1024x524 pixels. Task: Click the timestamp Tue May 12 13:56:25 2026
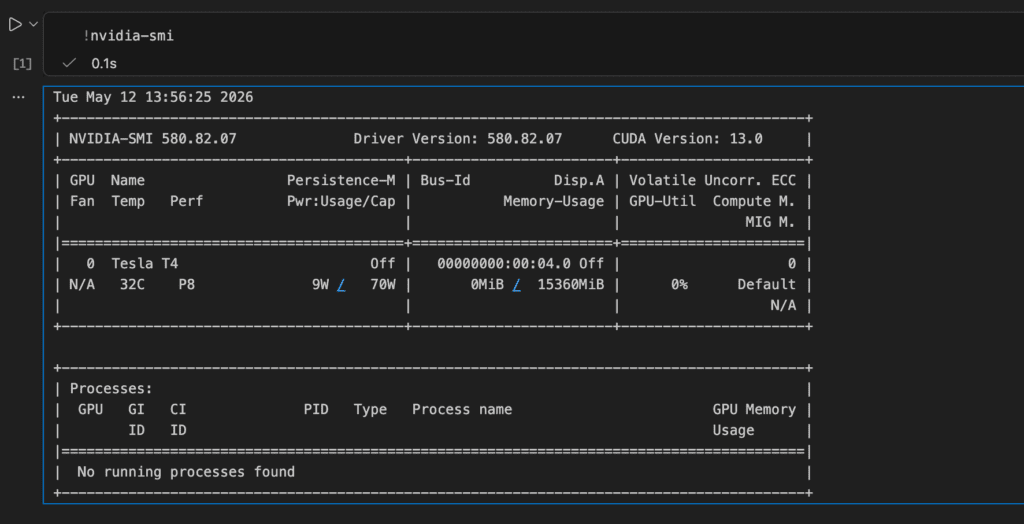pos(153,97)
